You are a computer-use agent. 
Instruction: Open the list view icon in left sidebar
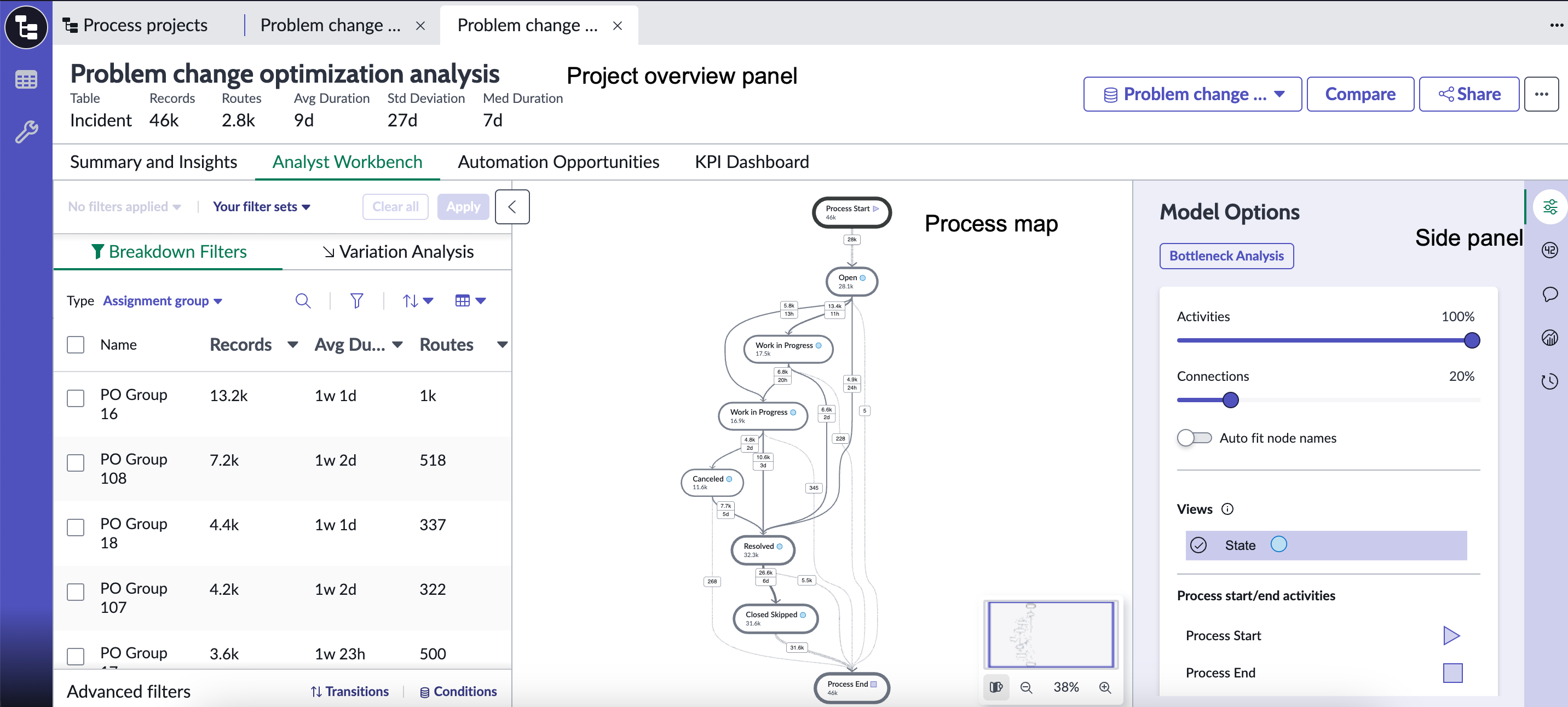pos(26,80)
